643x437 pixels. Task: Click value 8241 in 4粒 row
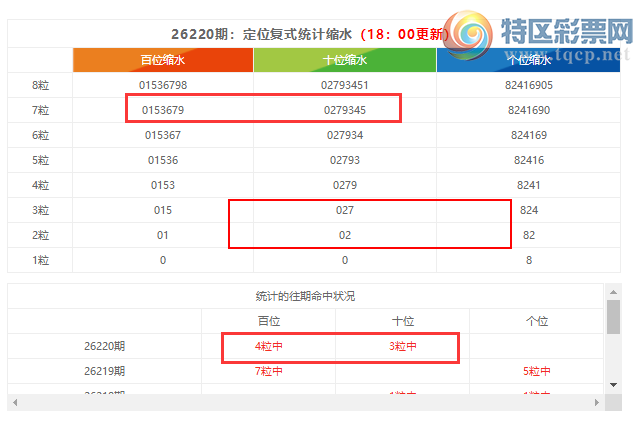529,185
